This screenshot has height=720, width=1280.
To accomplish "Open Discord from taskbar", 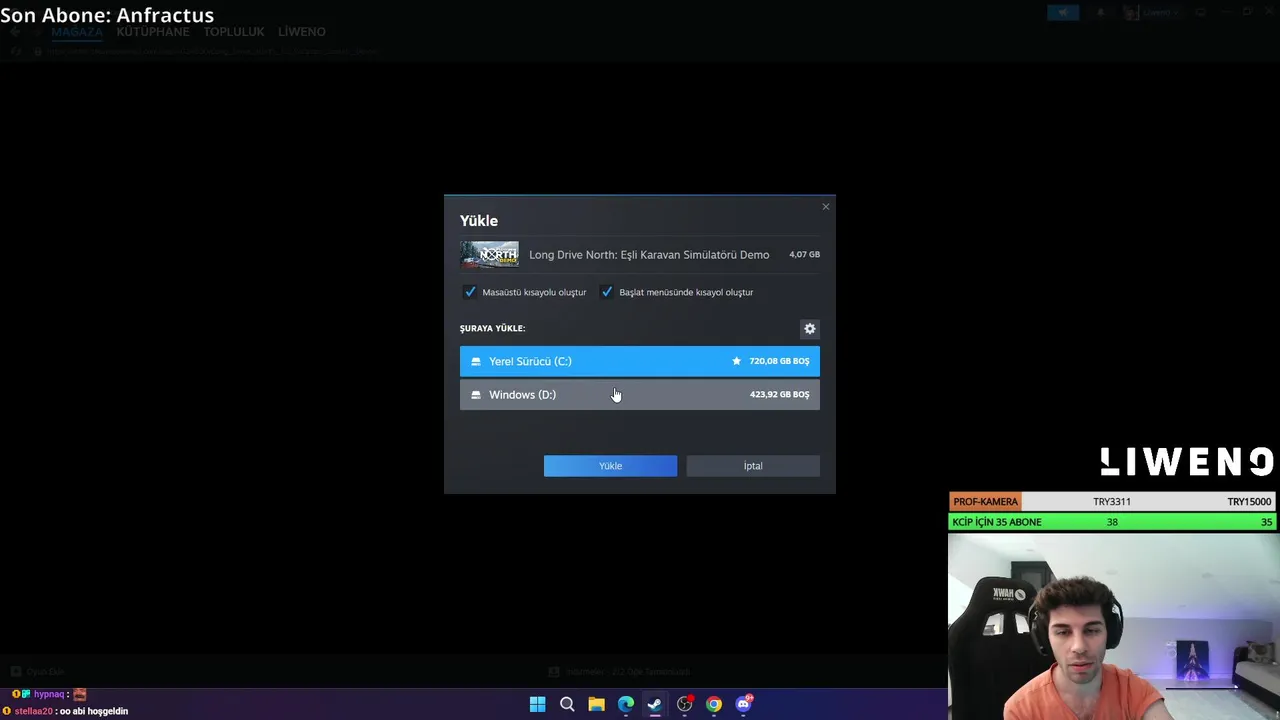I will click(x=743, y=704).
